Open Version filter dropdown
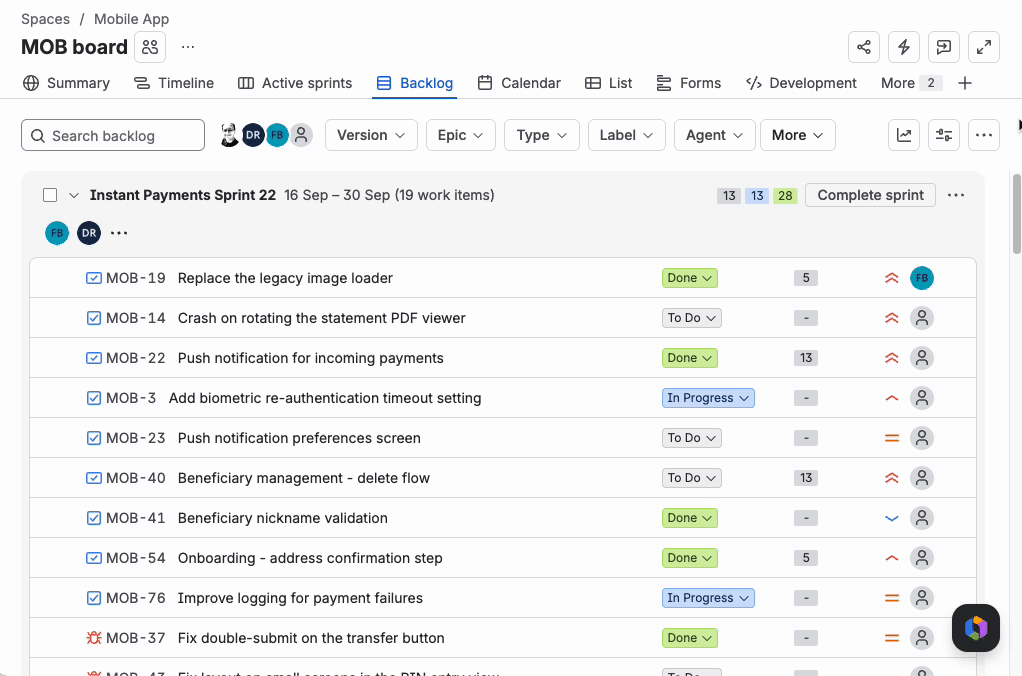 pos(371,135)
